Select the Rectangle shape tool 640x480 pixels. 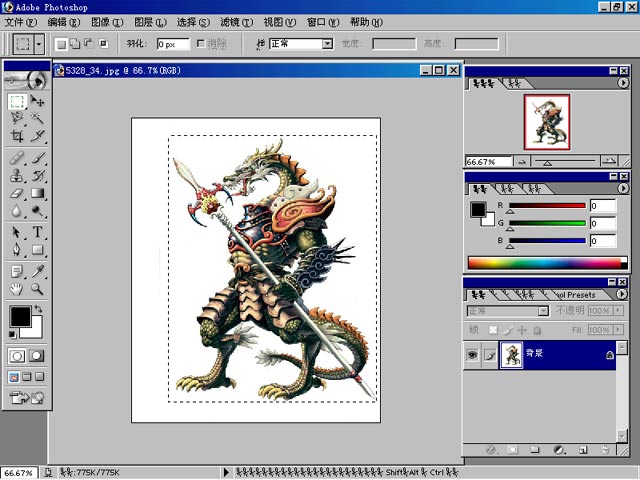(38, 249)
